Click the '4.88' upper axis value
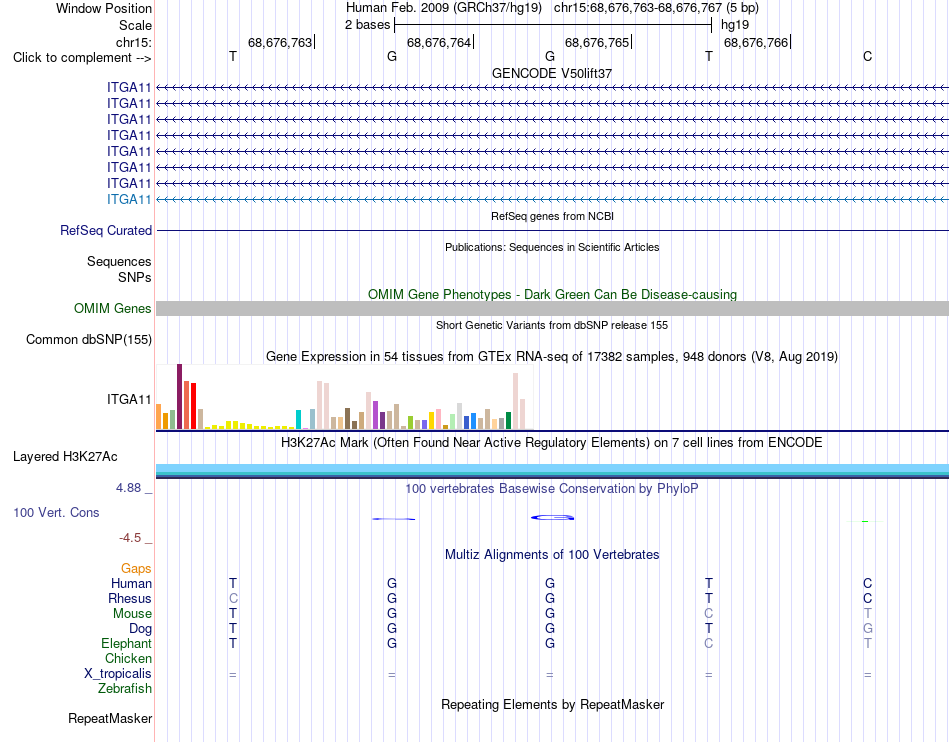 [x=128, y=488]
